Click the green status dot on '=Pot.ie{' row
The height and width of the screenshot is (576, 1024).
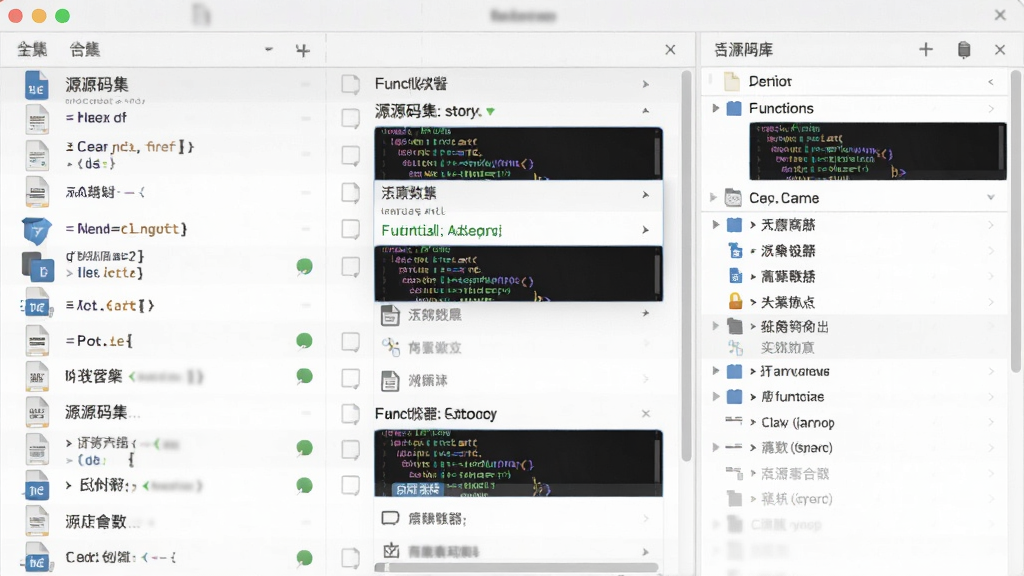(x=304, y=340)
